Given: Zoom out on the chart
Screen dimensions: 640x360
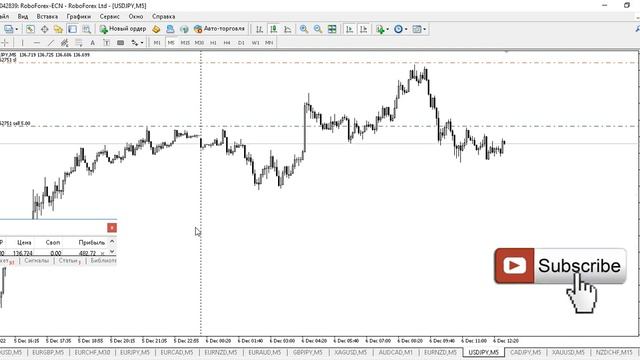Looking at the screenshot, I should (318, 29).
